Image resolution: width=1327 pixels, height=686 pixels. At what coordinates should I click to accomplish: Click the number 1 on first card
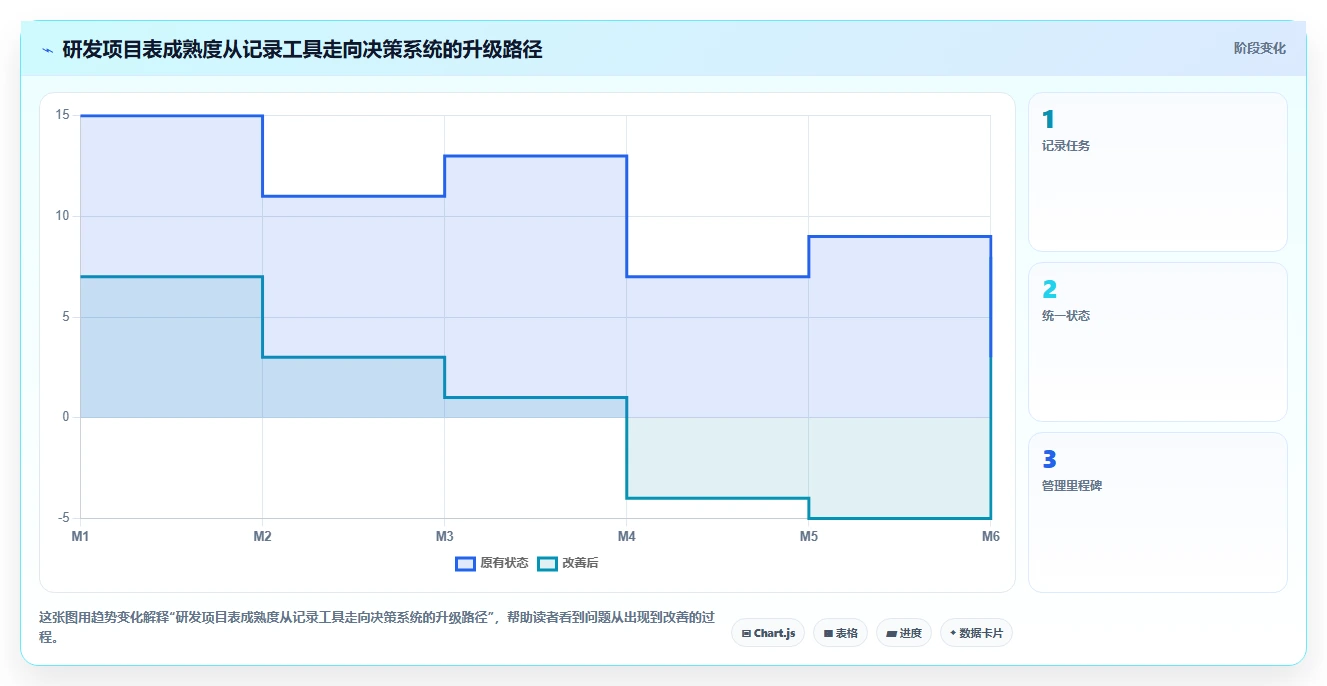(1048, 120)
